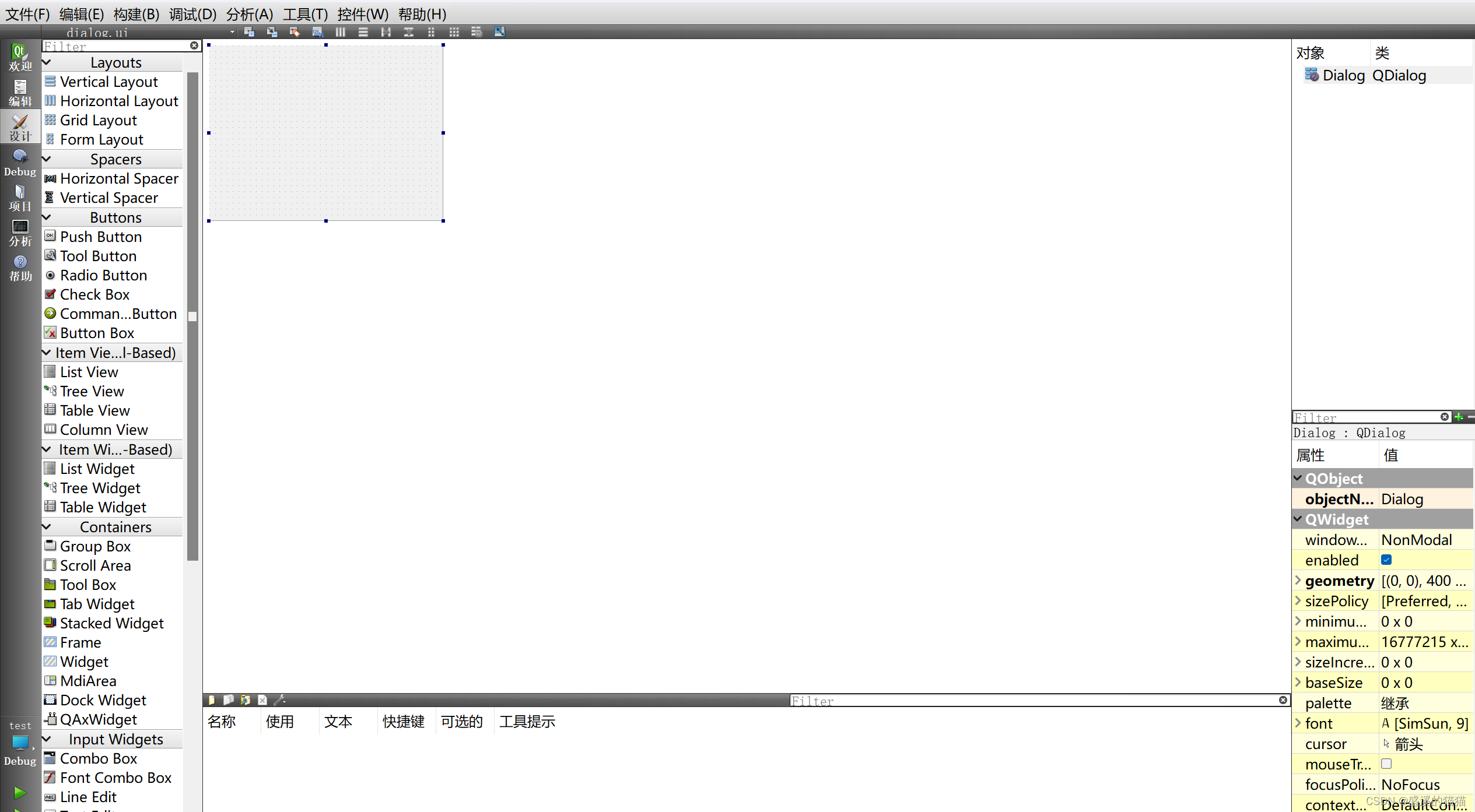Select Dialog in the object tree
The image size is (1475, 812).
click(x=1343, y=75)
